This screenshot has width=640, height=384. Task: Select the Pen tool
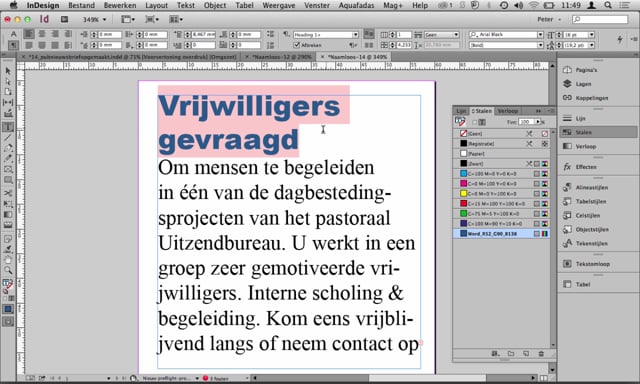pyautogui.click(x=8, y=148)
